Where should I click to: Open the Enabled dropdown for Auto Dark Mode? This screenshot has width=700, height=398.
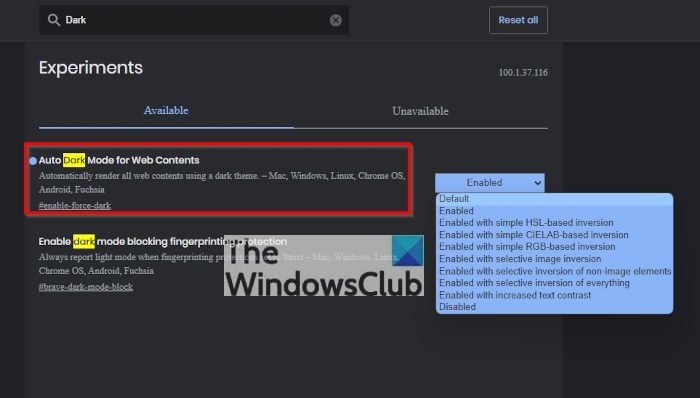pyautogui.click(x=490, y=182)
